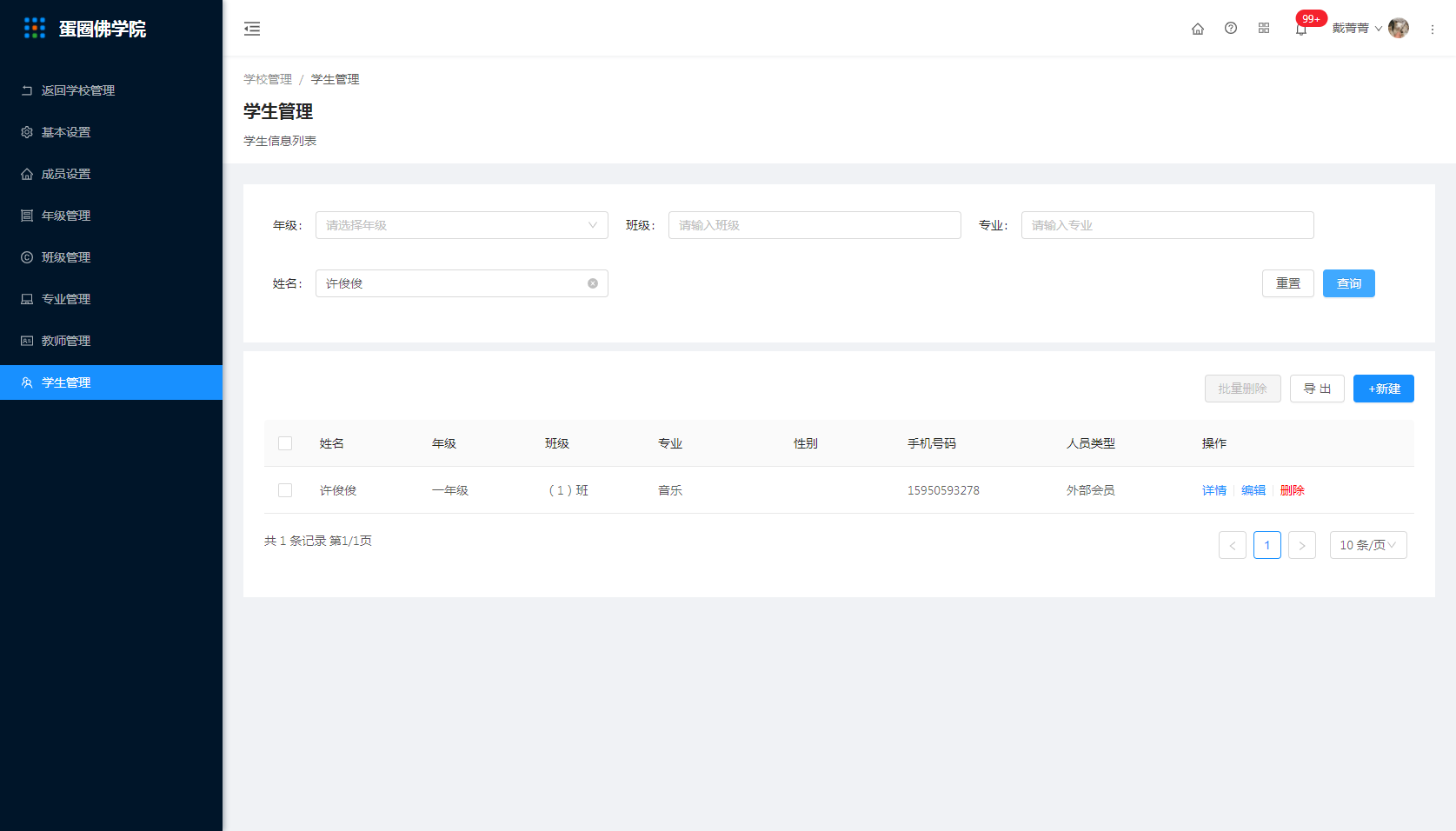The image size is (1456, 831).
Task: Click the 手机号码 column header
Action: pyautogui.click(x=932, y=443)
